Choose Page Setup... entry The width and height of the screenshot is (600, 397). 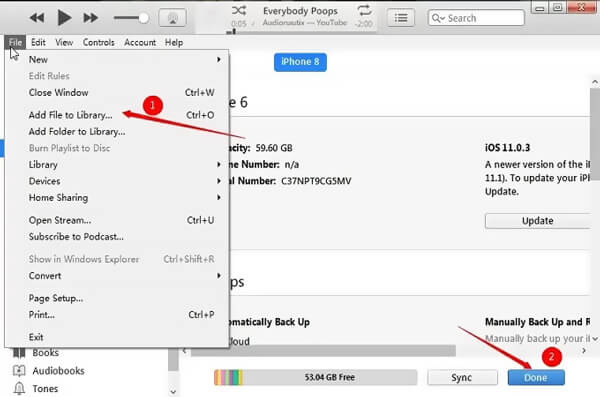click(x=117, y=298)
